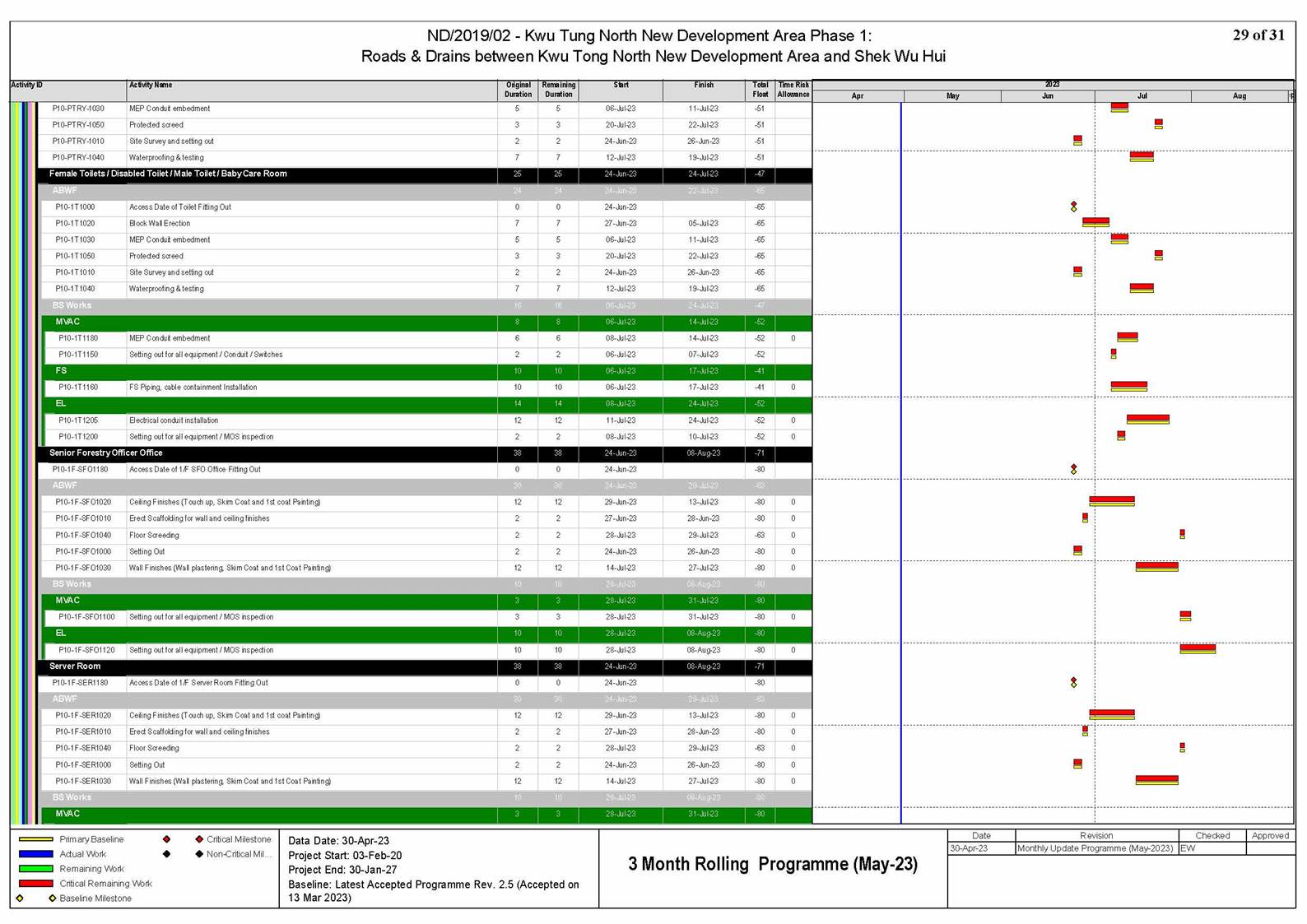Viewport: 1307px width, 924px height.
Task: Click activity ID P10-1F-SFO1120
Action: click(86, 650)
